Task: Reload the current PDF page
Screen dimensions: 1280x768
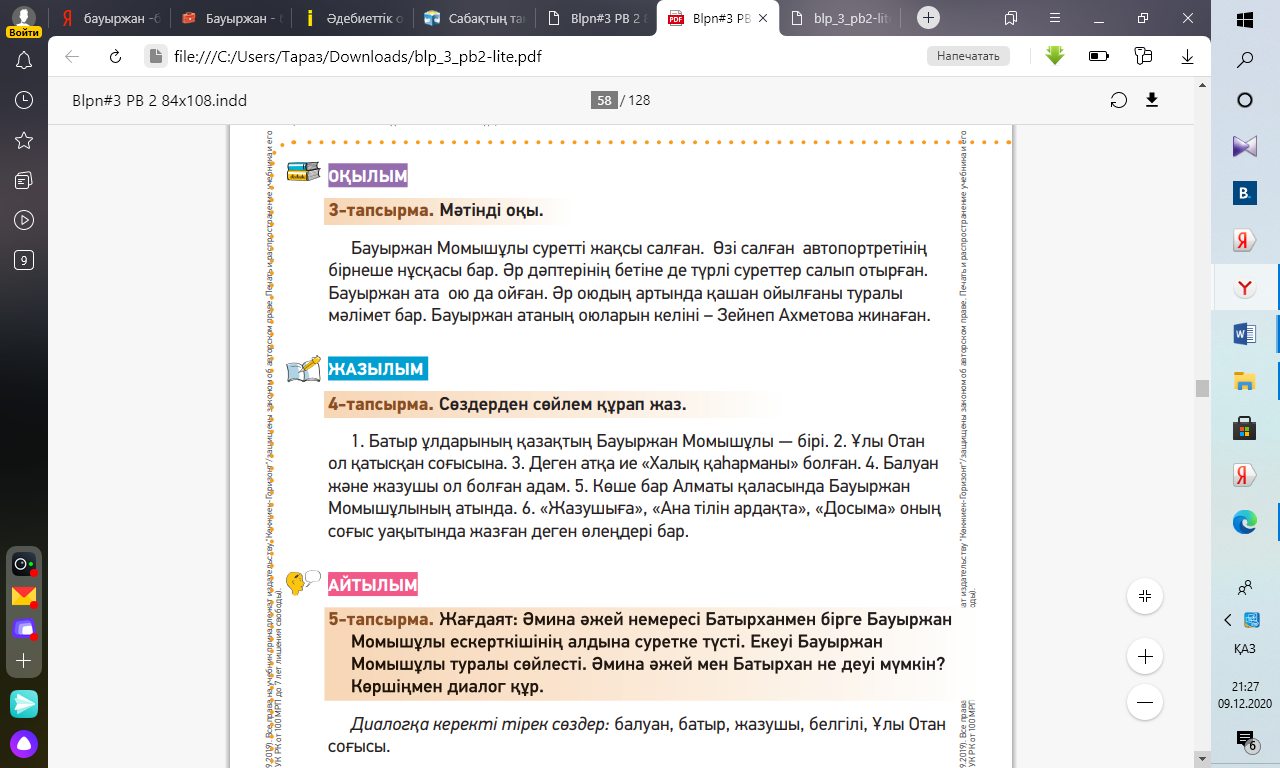Action: pos(115,56)
